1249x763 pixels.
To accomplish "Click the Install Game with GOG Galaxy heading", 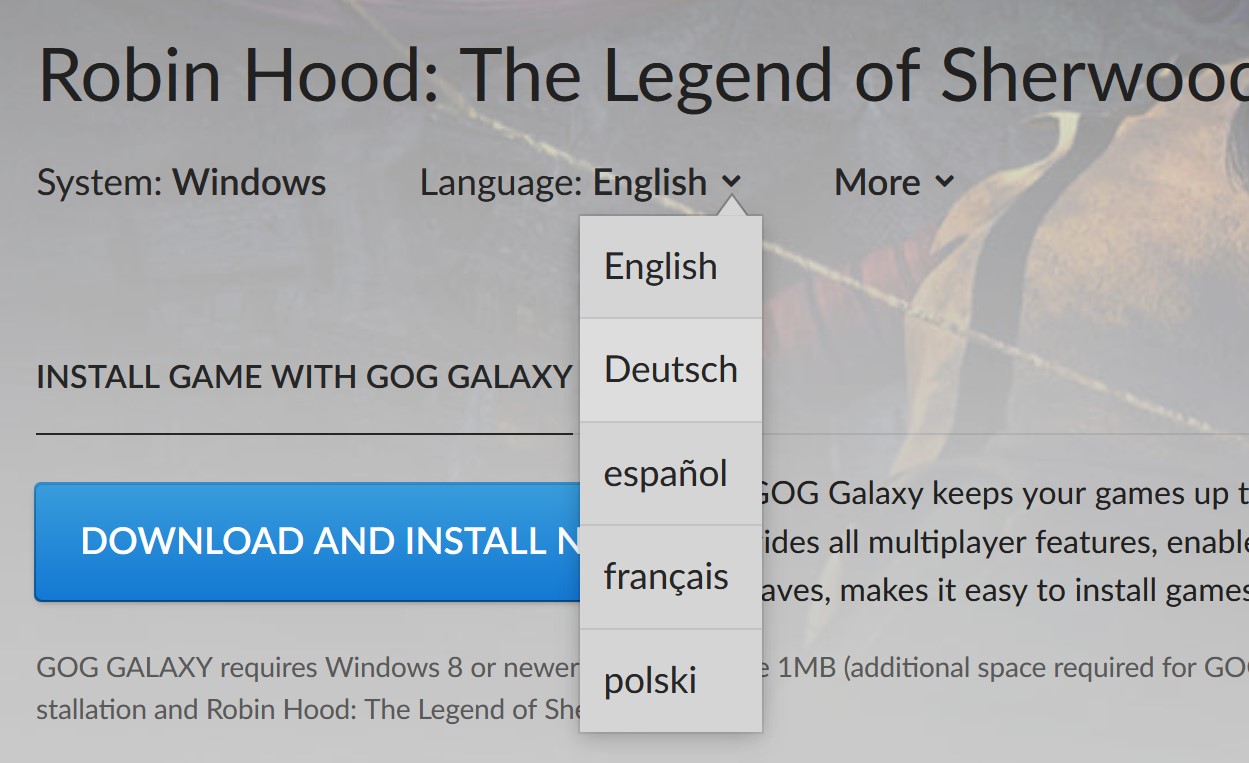I will (304, 377).
